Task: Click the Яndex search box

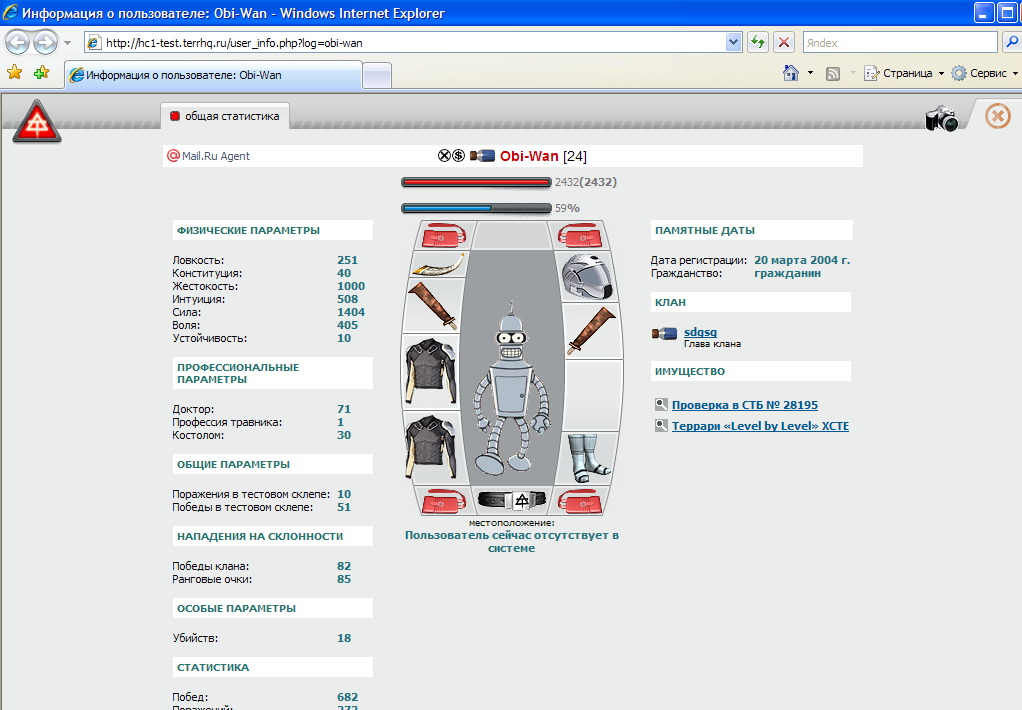Action: coord(900,42)
